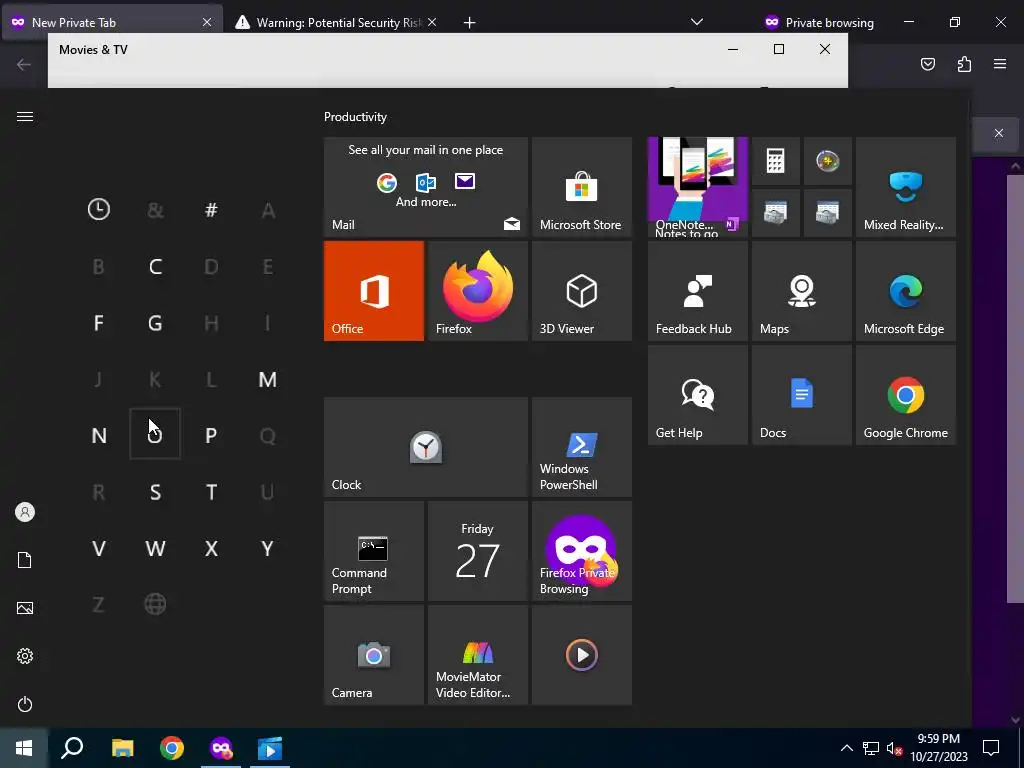The image size is (1024, 768).
Task: Open the Mail tile
Action: (x=426, y=187)
